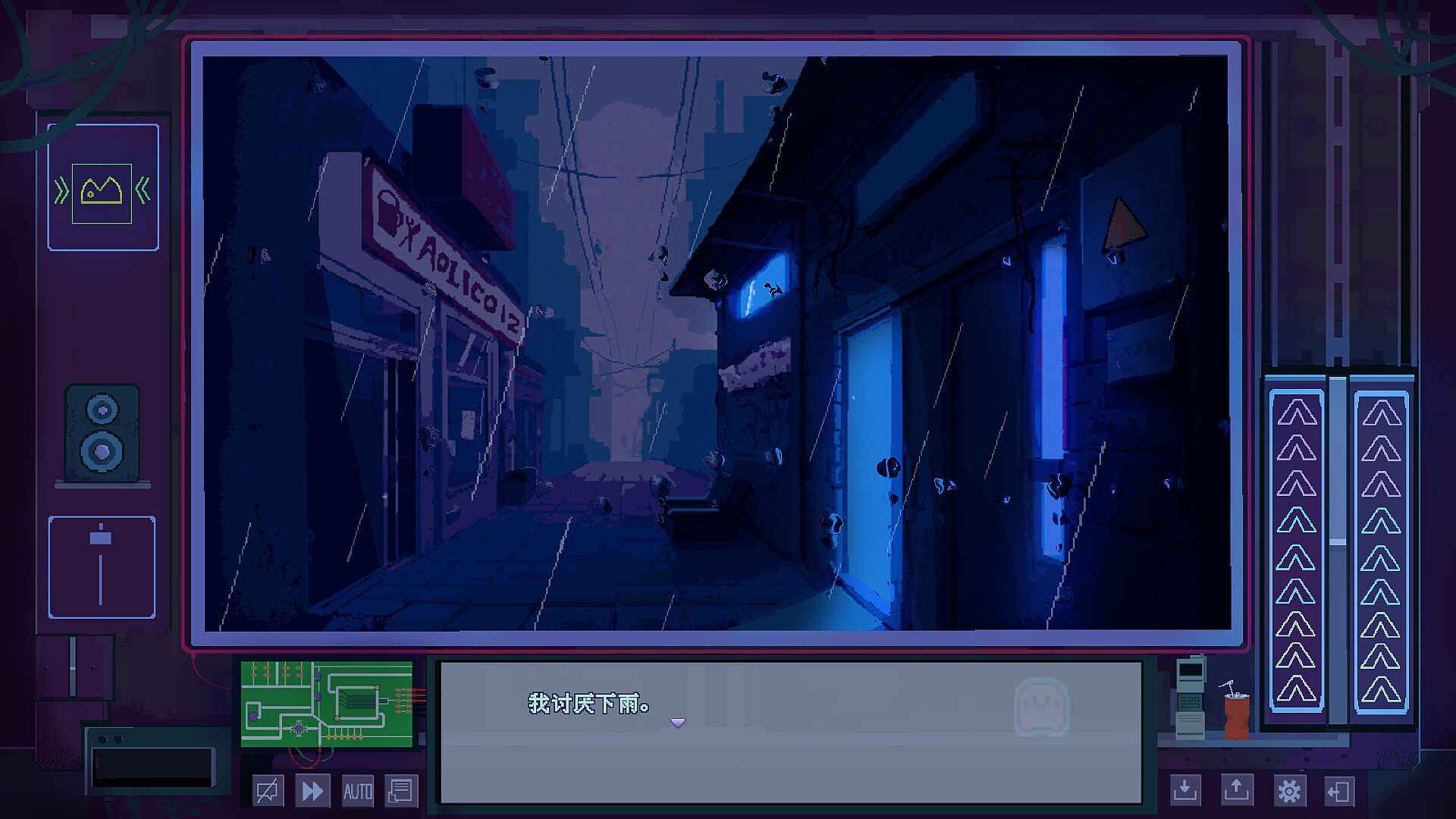
Task: Click the exit door icon
Action: (1339, 792)
